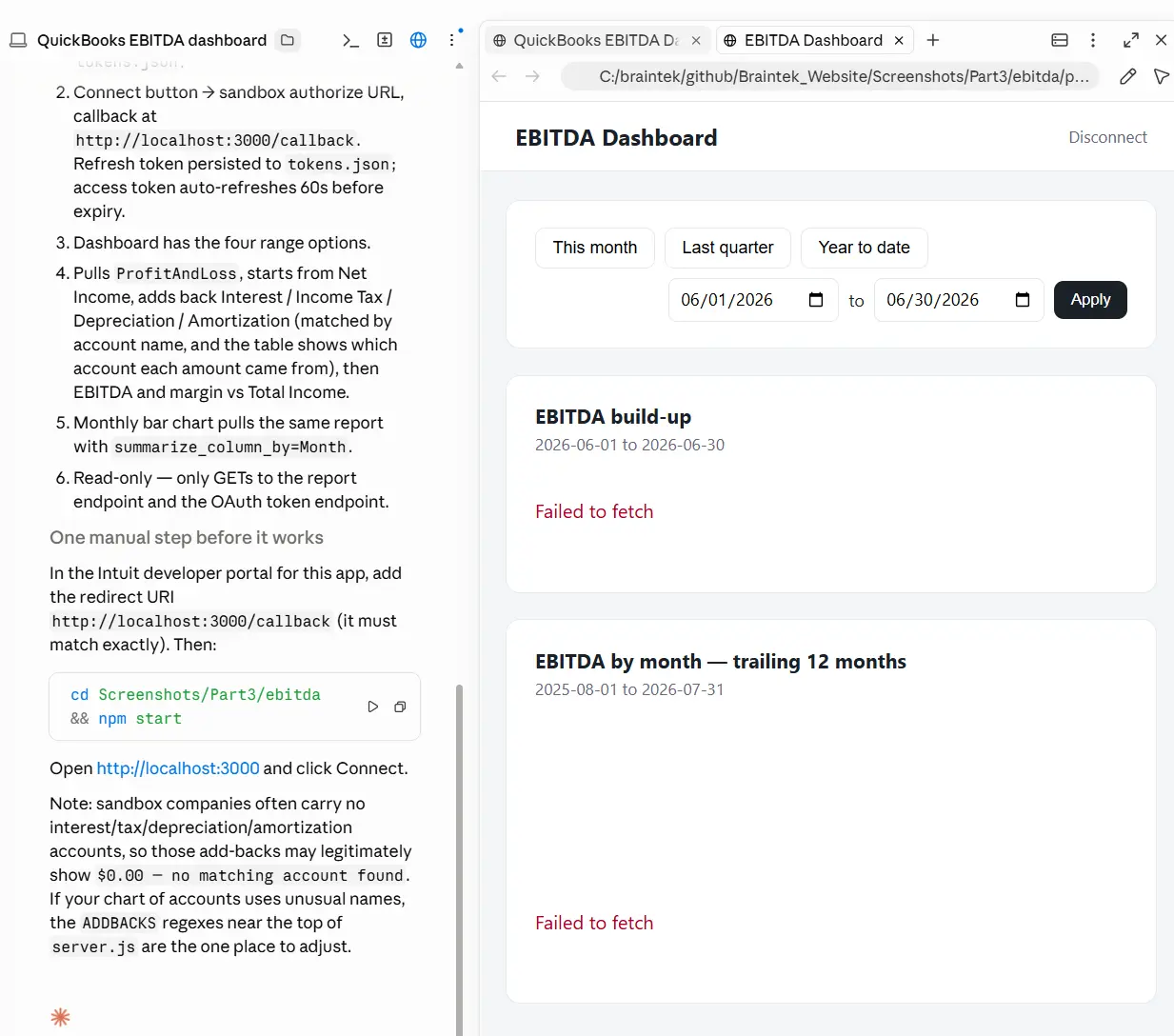
Task: Click Failed to fetch under EBITDA by month
Action: click(x=594, y=924)
